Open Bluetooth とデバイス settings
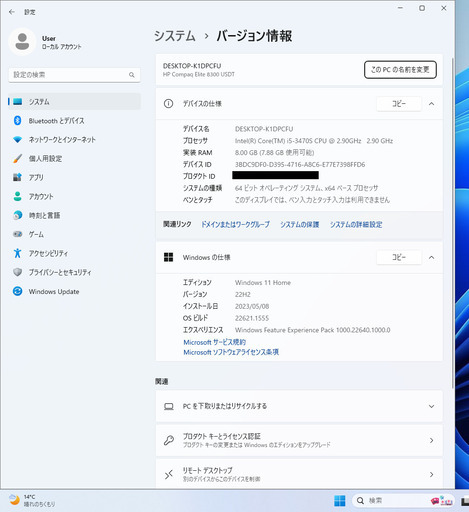The height and width of the screenshot is (512, 469). (x=74, y=120)
